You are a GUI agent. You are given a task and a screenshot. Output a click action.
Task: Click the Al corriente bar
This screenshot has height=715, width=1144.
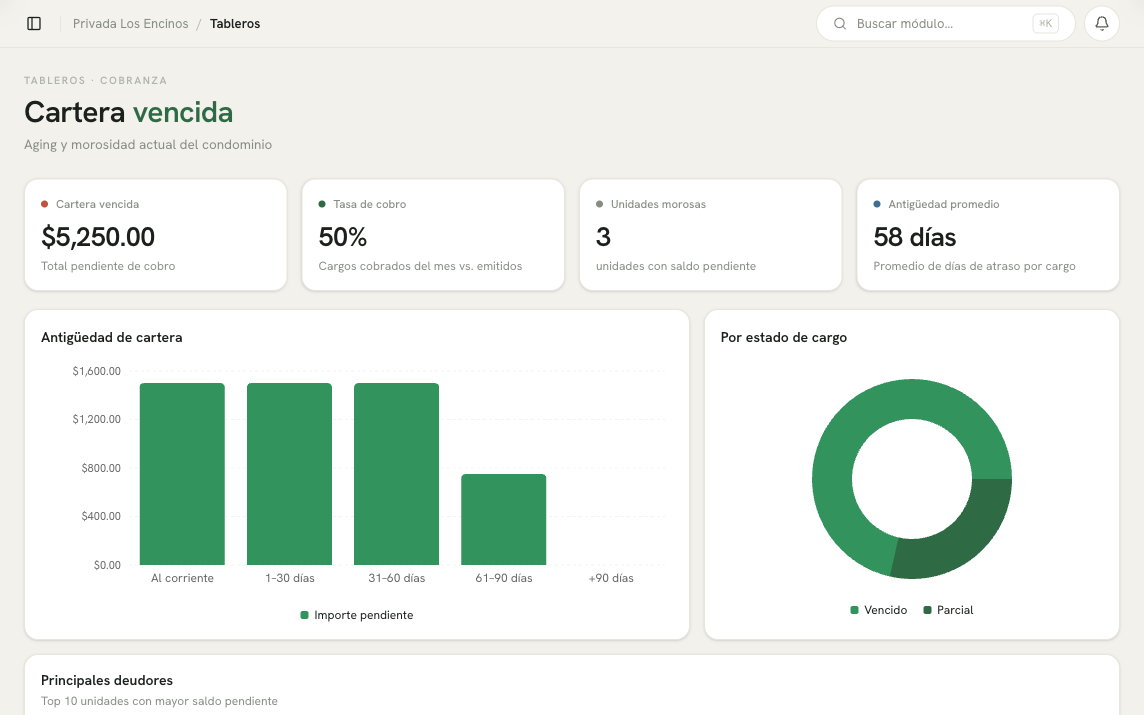click(x=182, y=474)
